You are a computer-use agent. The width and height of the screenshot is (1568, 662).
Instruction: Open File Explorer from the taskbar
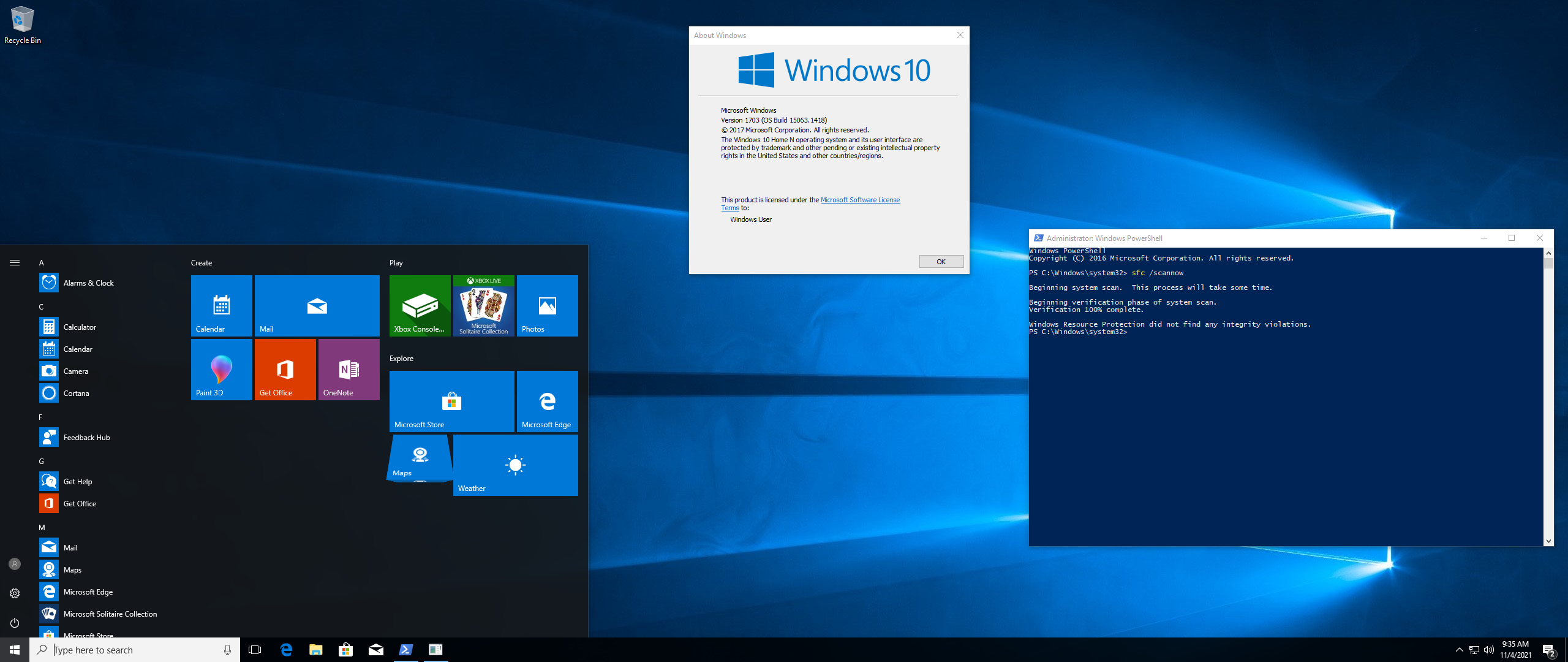coord(316,650)
